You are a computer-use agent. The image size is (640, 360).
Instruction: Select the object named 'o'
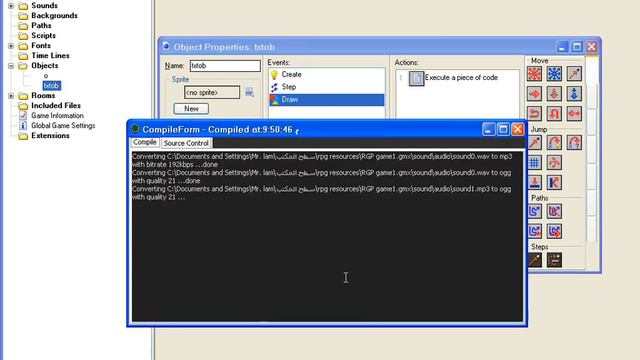pos(46,76)
